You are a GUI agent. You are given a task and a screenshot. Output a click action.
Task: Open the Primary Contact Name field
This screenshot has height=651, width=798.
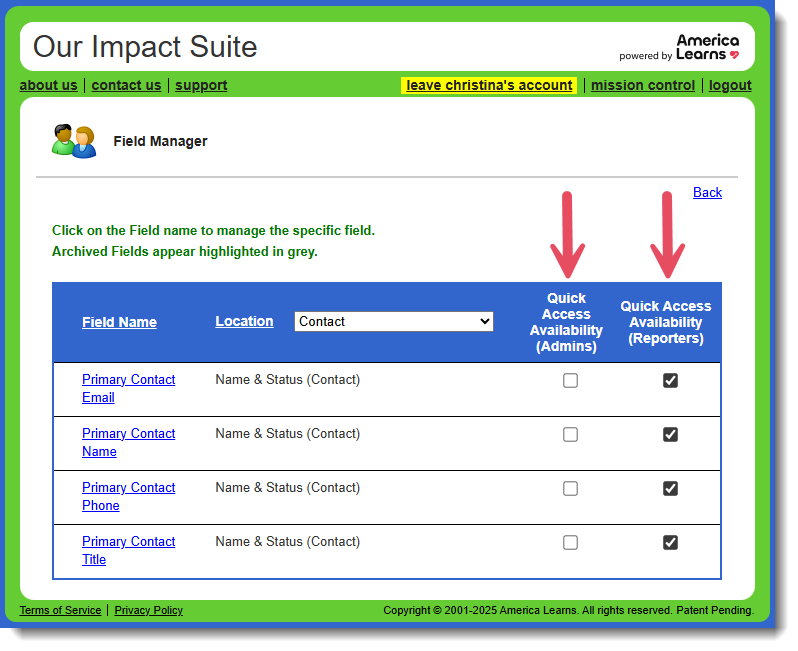[x=128, y=442]
